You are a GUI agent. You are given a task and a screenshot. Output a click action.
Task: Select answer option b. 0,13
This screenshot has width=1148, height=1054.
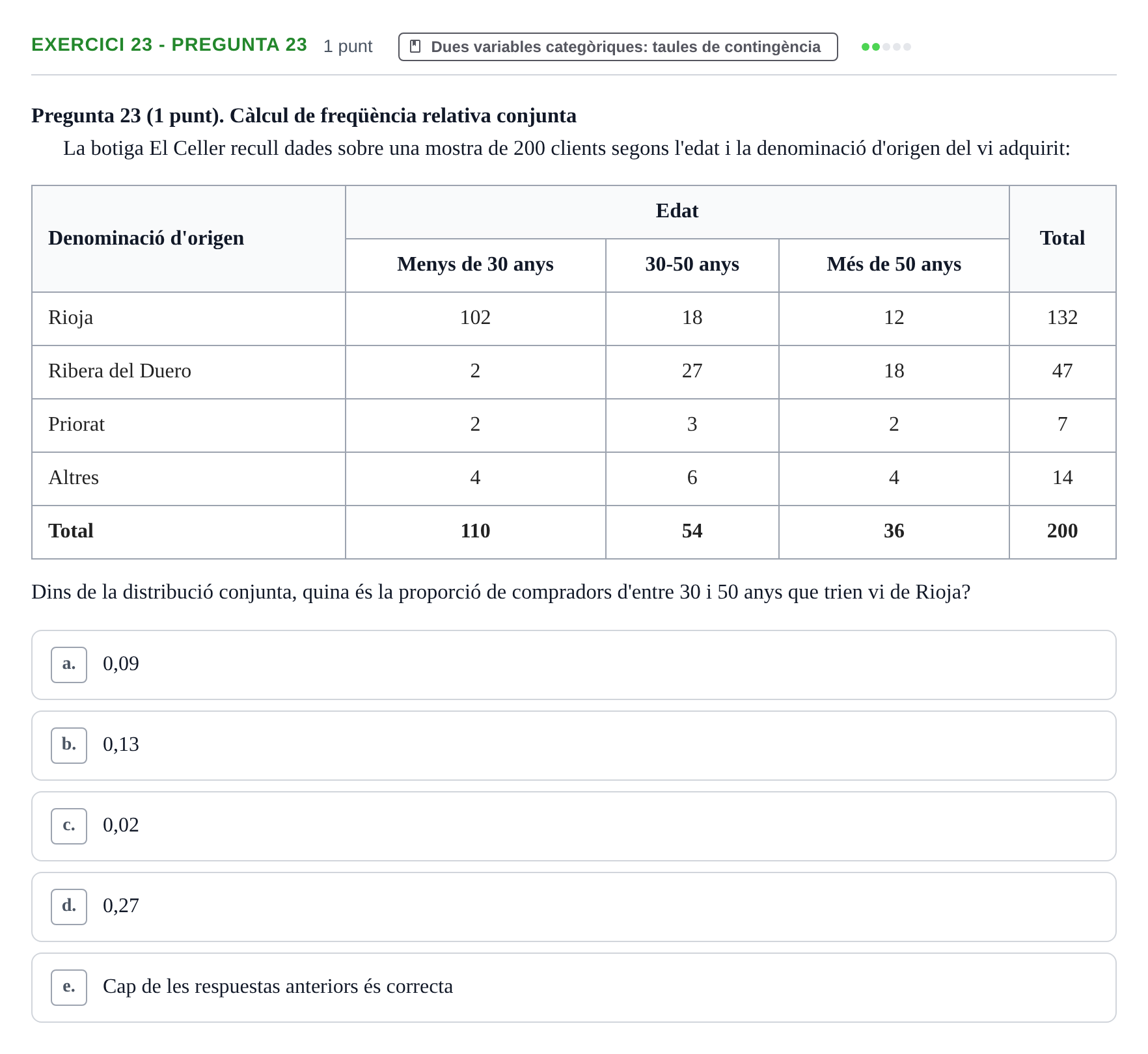tap(573, 746)
